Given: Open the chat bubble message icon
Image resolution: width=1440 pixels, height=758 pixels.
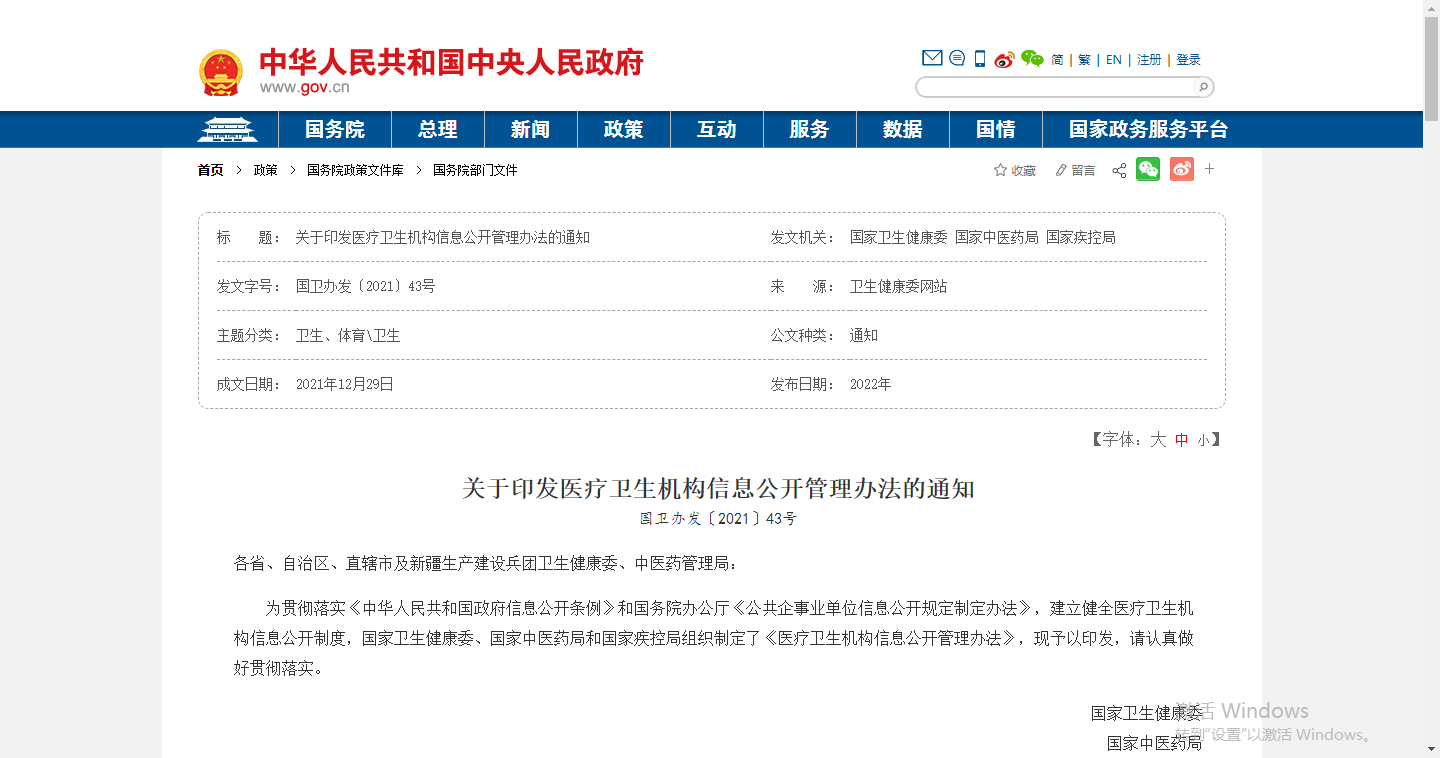Looking at the screenshot, I should 957,59.
